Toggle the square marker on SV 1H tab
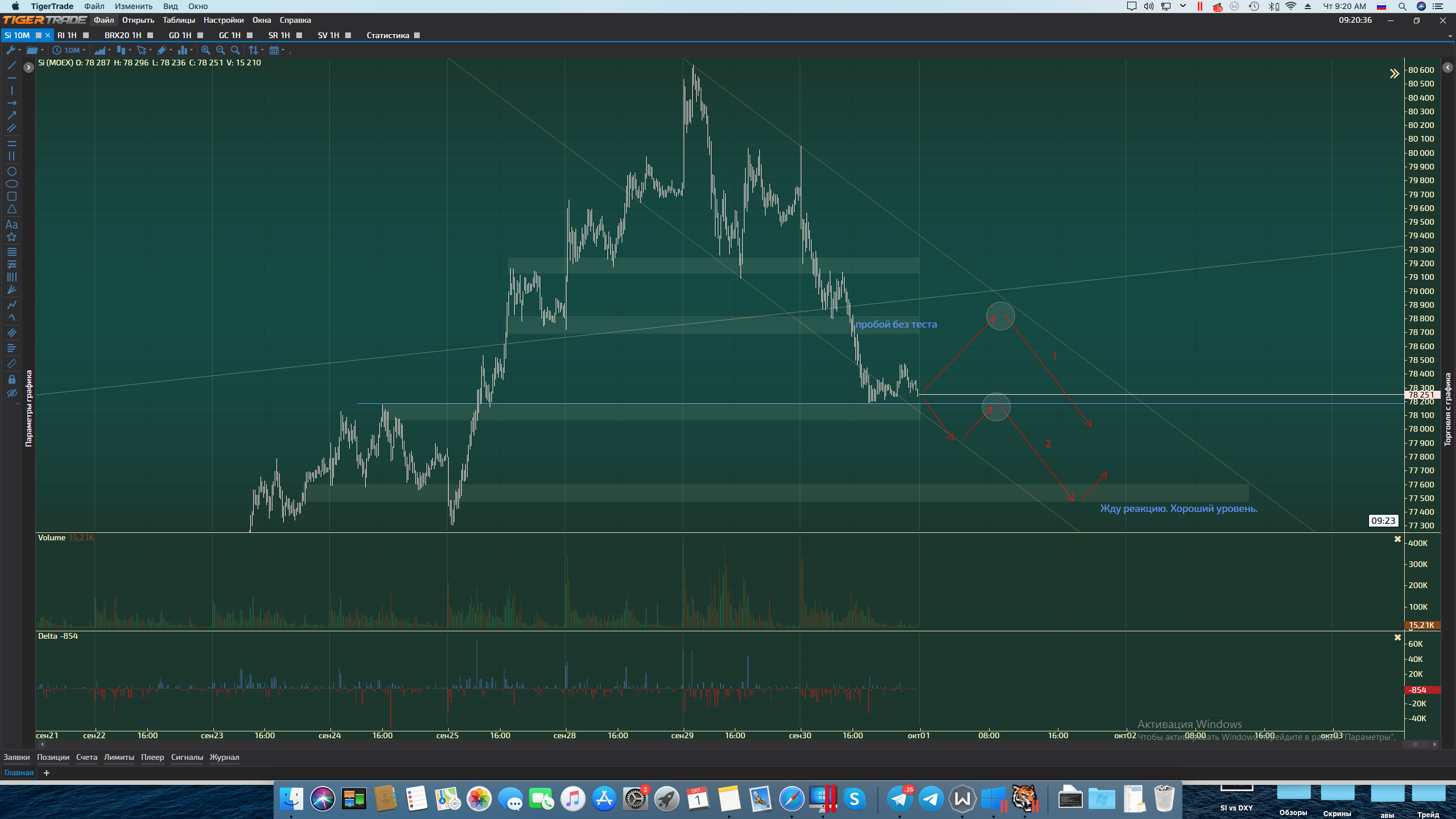 [348, 35]
